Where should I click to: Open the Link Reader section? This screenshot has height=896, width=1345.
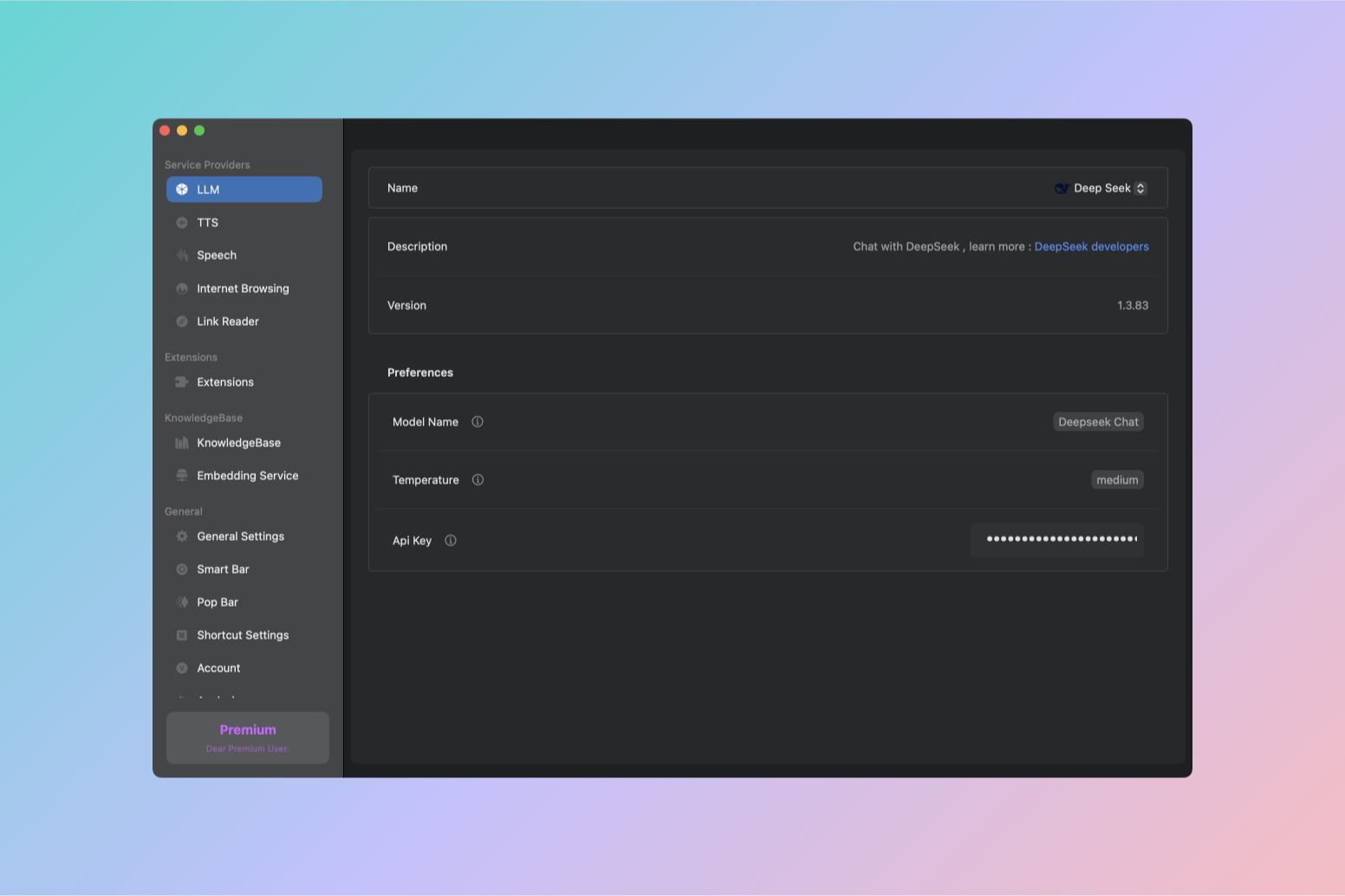pos(244,321)
